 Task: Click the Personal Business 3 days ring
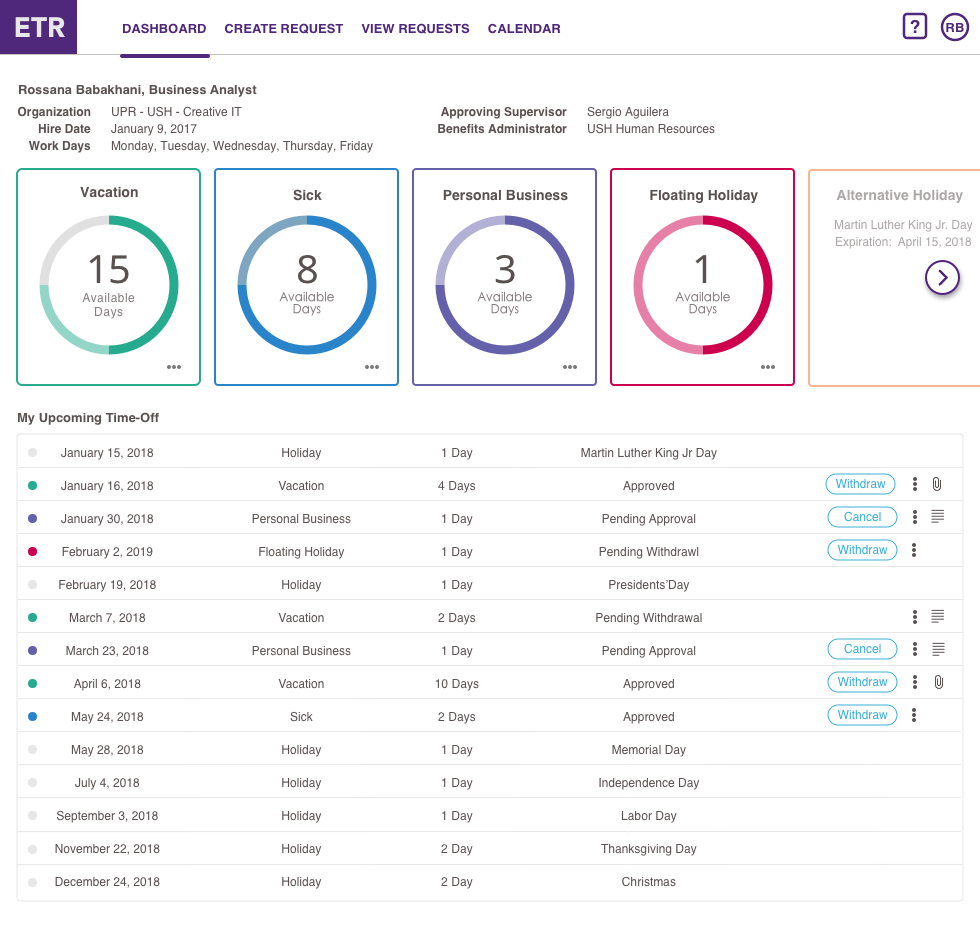(x=505, y=285)
